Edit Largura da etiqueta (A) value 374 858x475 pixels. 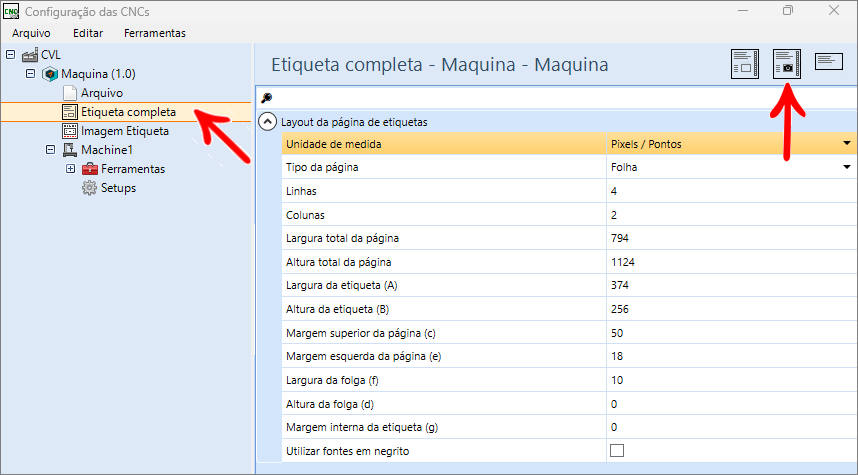[731, 285]
